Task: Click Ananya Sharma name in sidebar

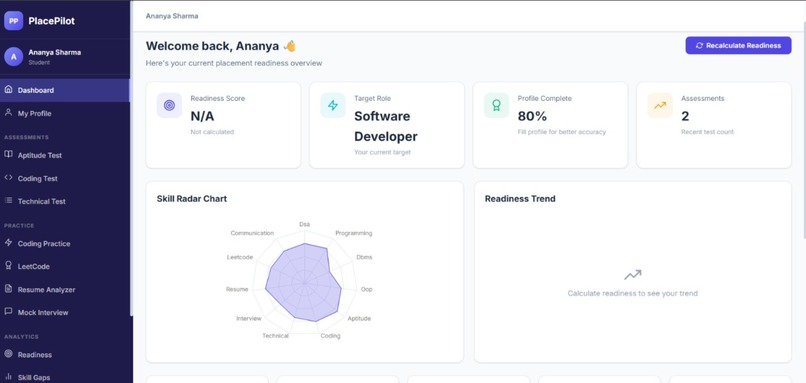Action: coord(54,52)
